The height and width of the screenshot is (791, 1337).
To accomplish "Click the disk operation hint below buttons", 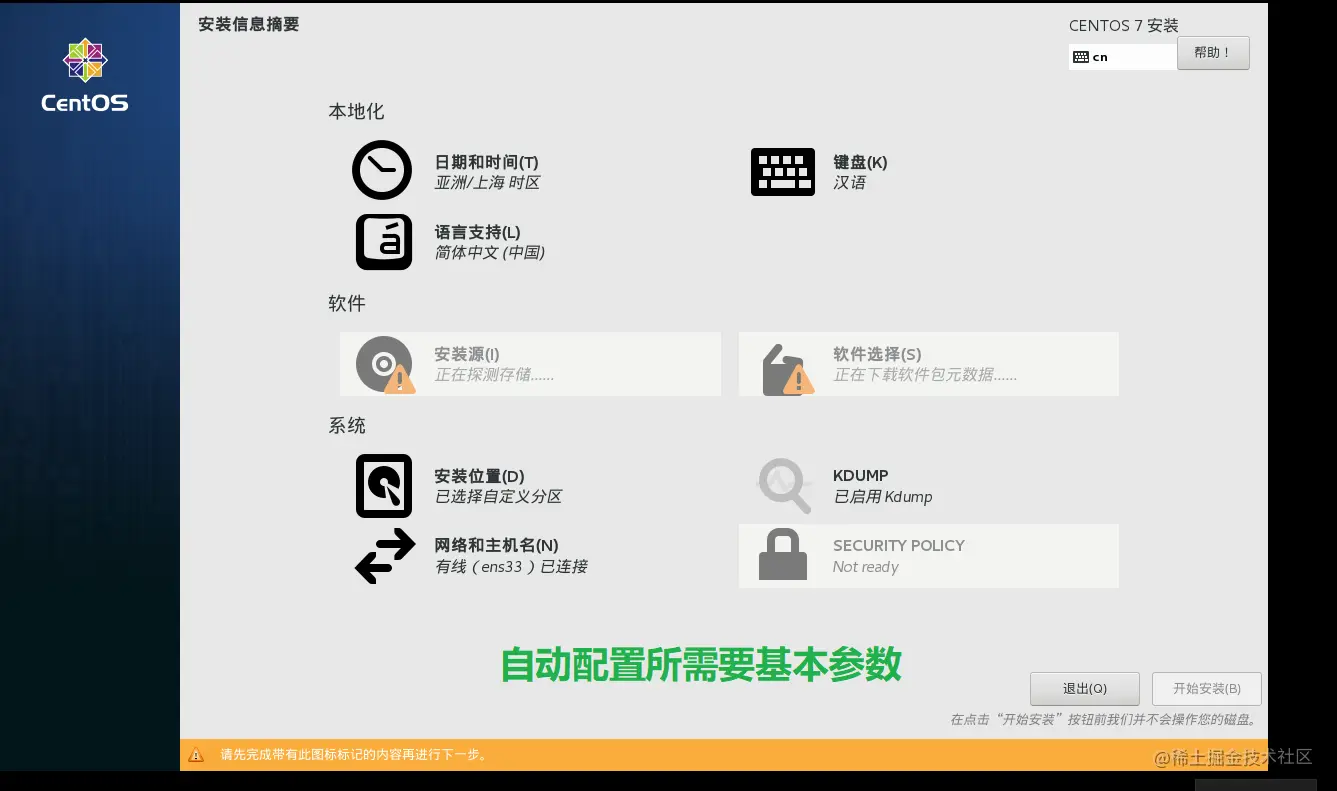I will (1103, 720).
